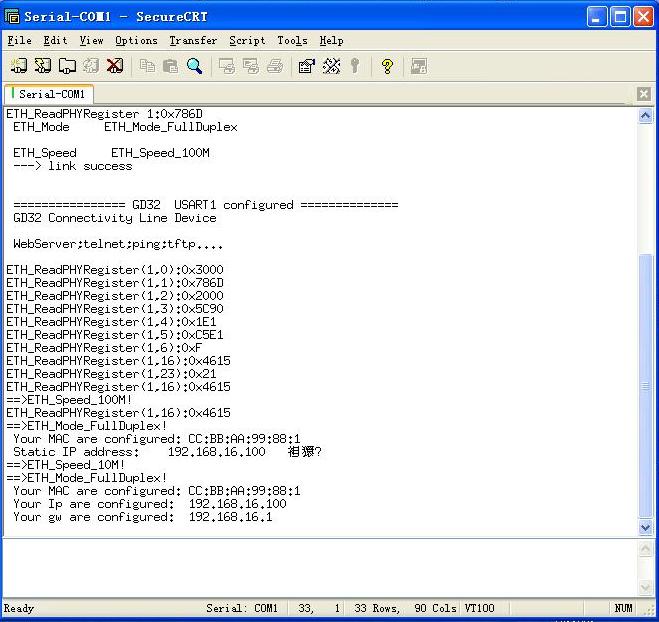Click 'Your gw are configured' line
Screen dimensions: 659x622
click(142, 517)
